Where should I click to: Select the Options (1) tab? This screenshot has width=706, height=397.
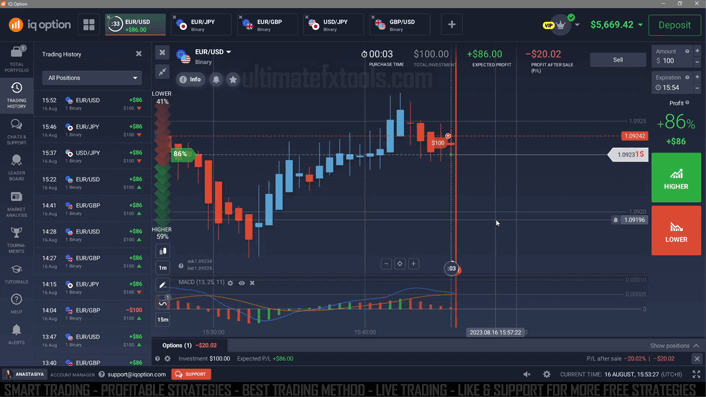coord(190,346)
